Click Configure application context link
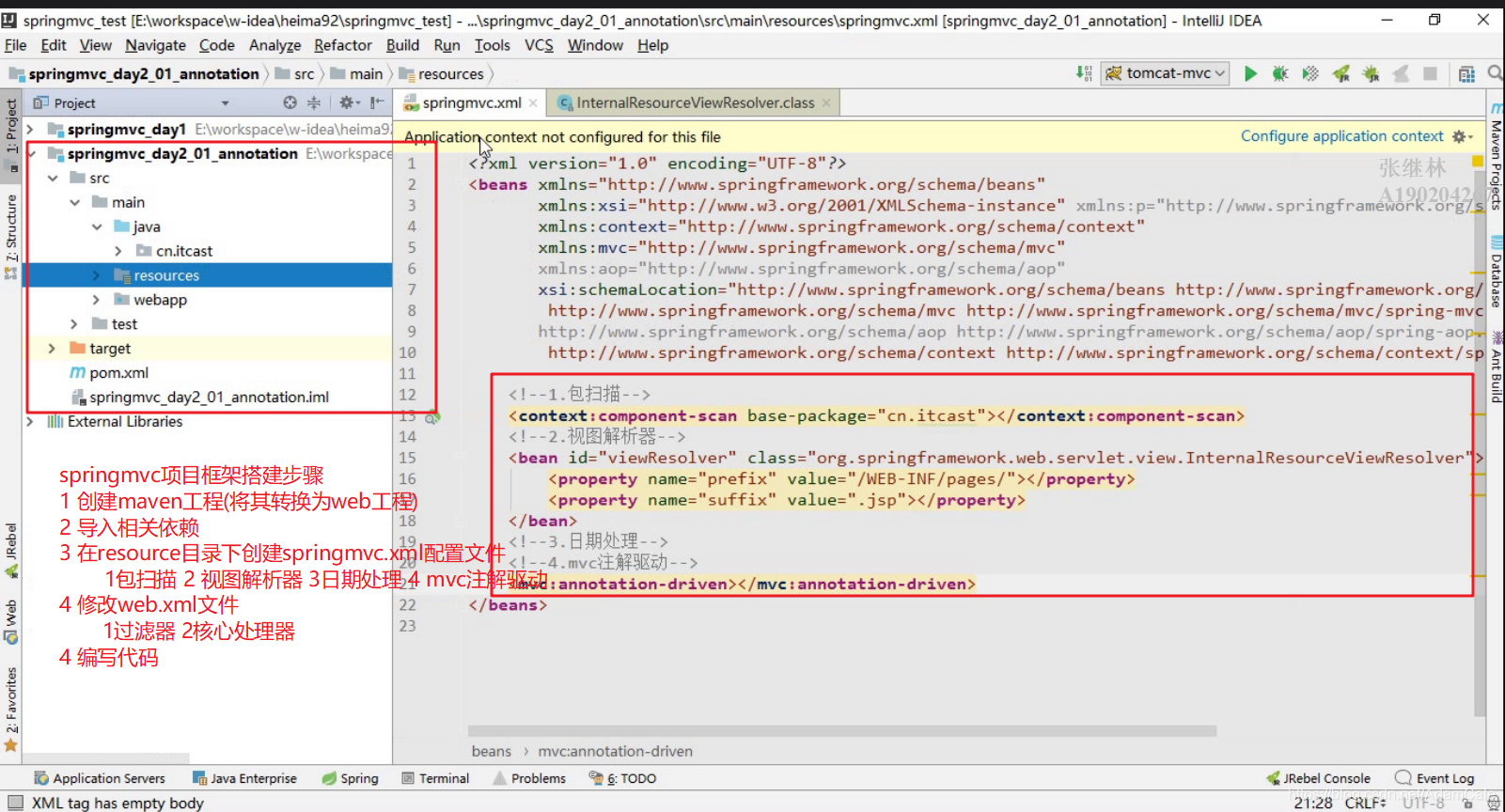The width and height of the screenshot is (1505, 812). 1341,136
